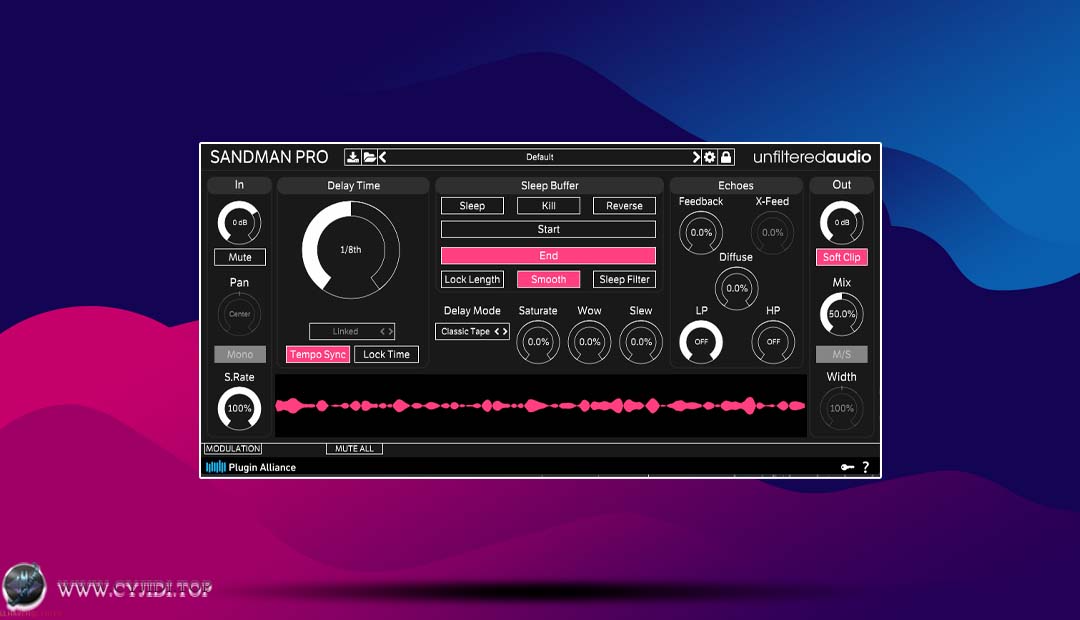Toggle the input Mute button

click(x=240, y=257)
